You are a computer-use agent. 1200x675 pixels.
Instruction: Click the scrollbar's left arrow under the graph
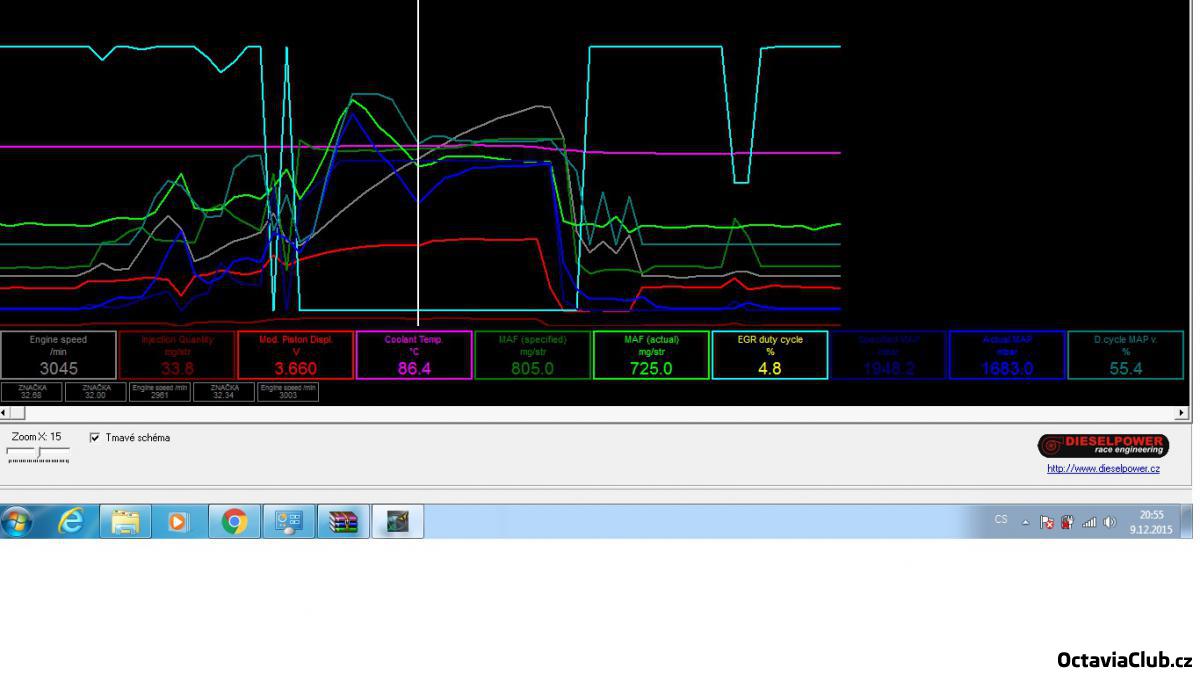click(x=5, y=412)
